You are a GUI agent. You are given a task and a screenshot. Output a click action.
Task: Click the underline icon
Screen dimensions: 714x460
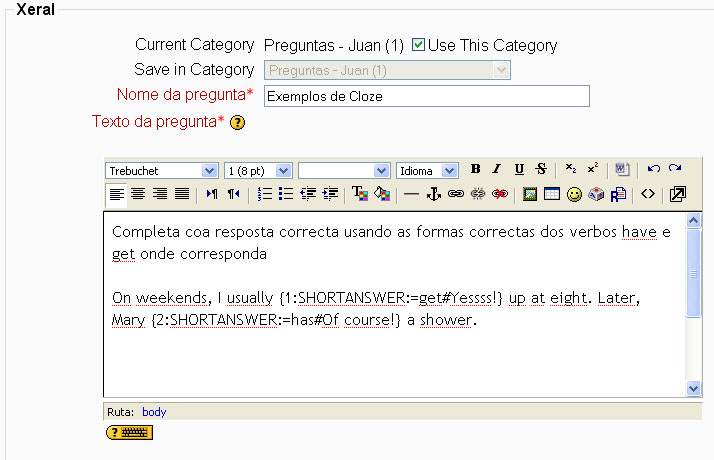pyautogui.click(x=519, y=170)
